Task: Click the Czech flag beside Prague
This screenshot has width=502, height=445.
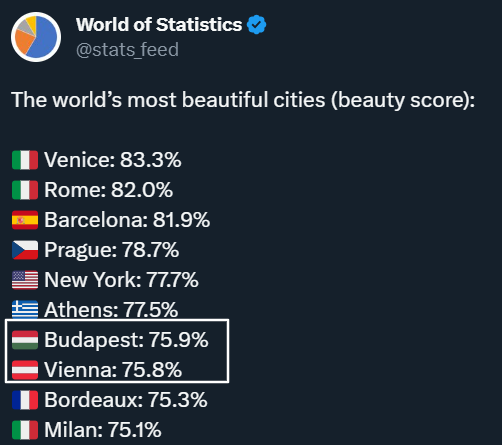Action: (x=25, y=250)
